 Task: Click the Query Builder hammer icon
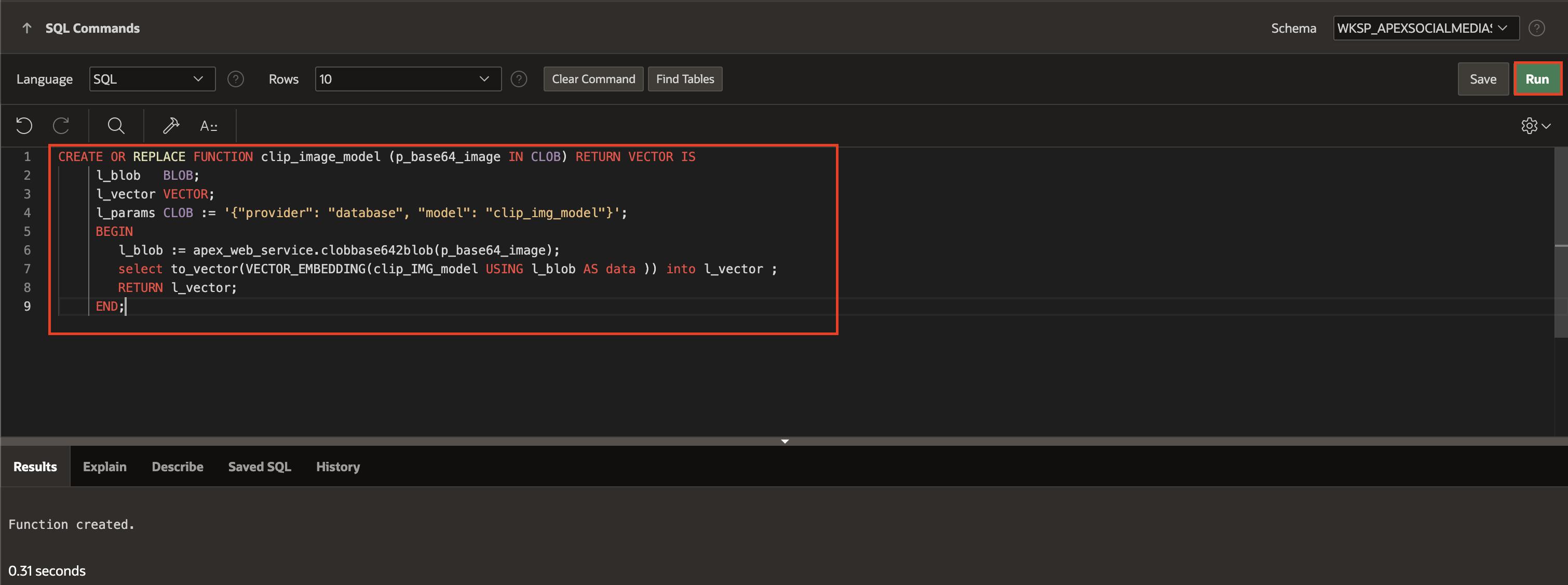171,126
